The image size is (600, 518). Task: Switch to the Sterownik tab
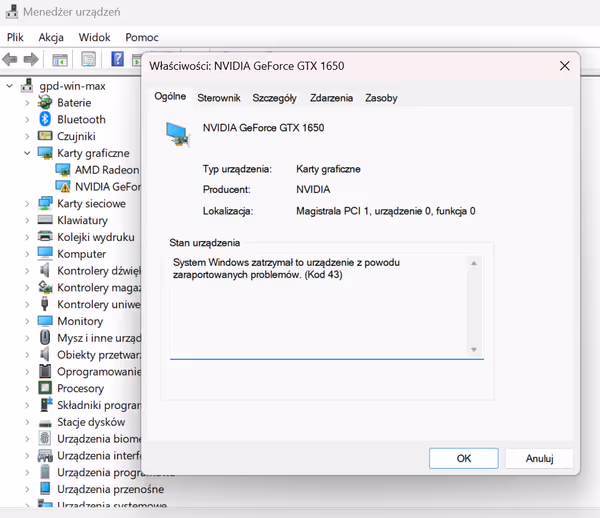click(218, 98)
